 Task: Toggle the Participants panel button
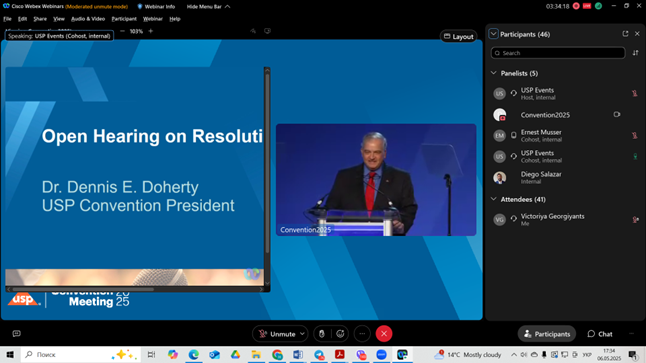coord(547,334)
